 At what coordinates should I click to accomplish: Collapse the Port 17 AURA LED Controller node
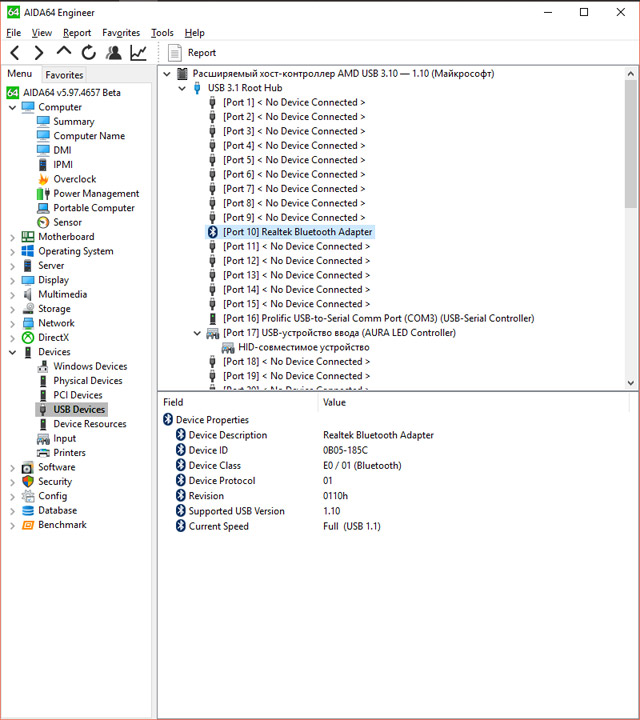coord(197,333)
